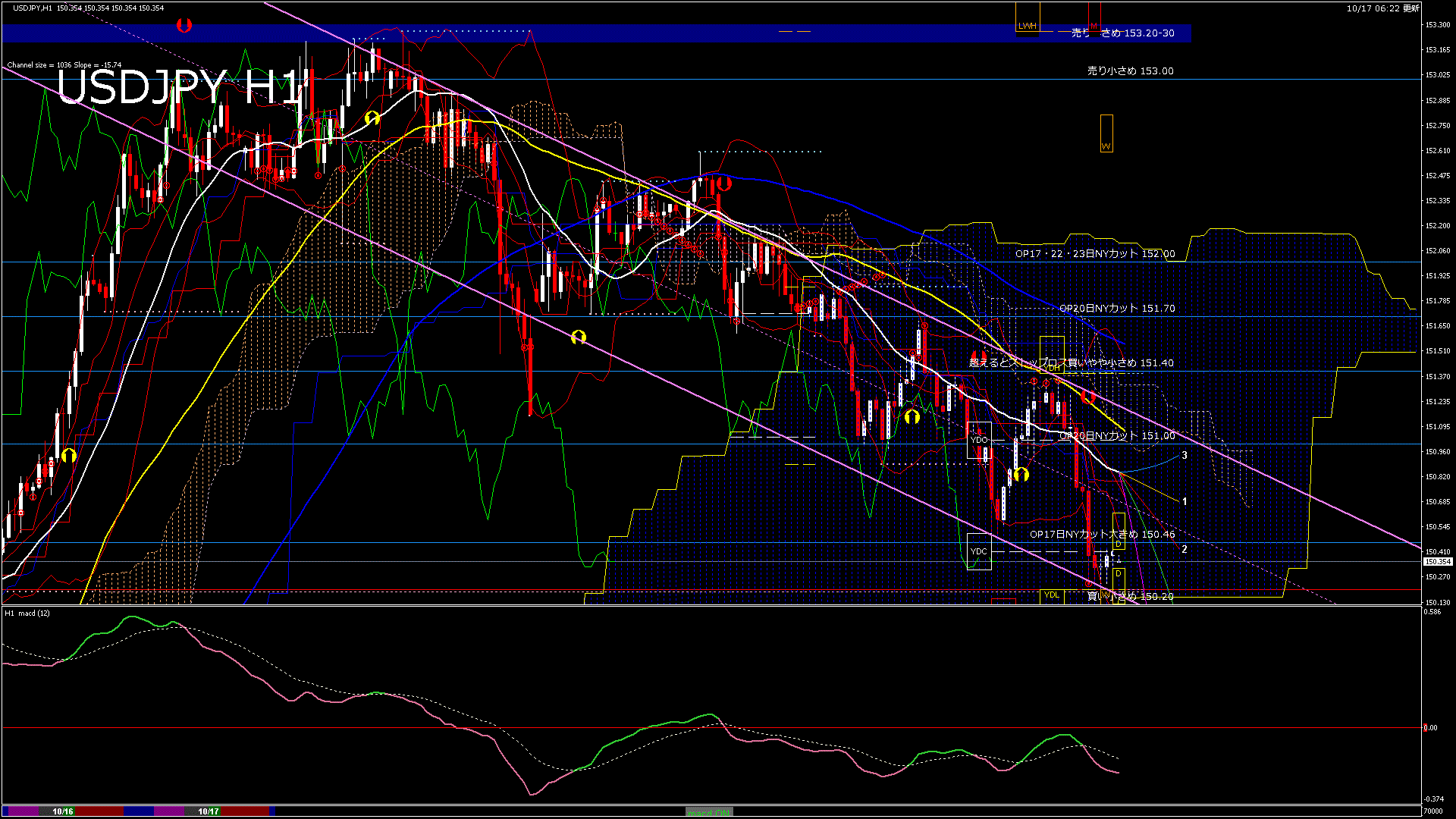The height and width of the screenshot is (819, 1456).
Task: Click the OP20日NYカット 151.70 label
Action: pyautogui.click(x=1117, y=308)
